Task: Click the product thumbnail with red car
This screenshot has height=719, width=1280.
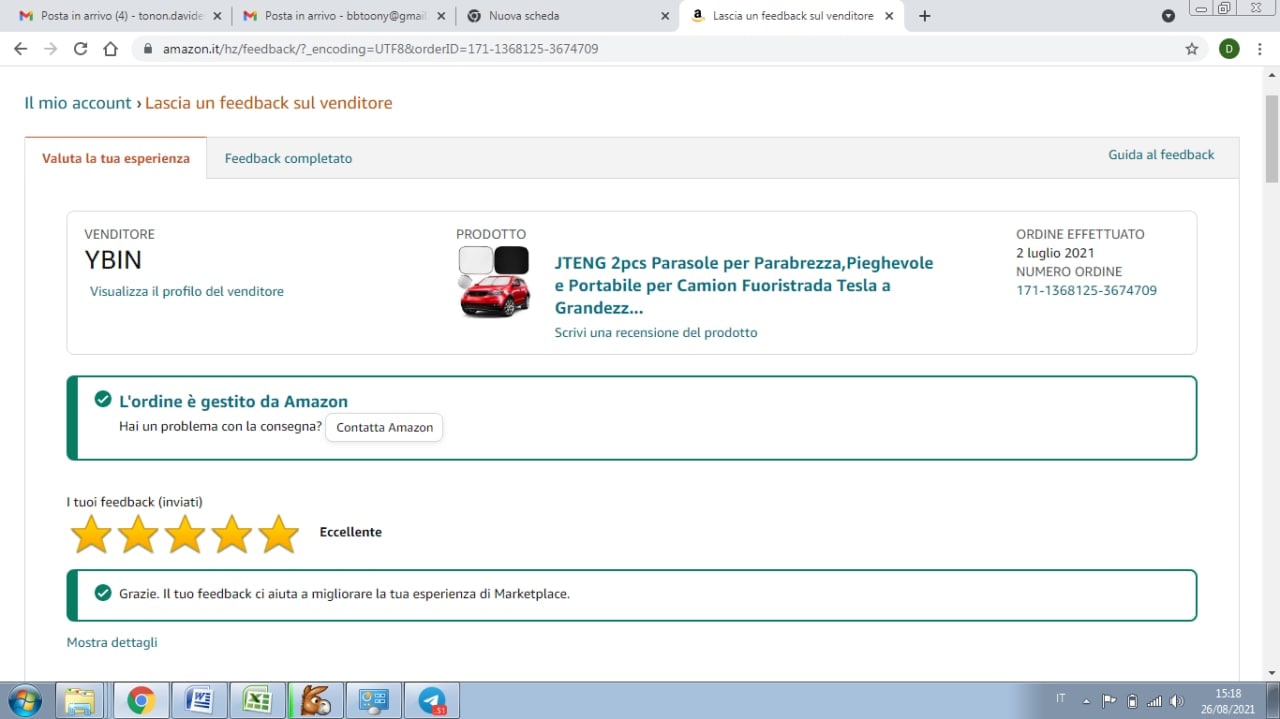Action: coord(494,282)
